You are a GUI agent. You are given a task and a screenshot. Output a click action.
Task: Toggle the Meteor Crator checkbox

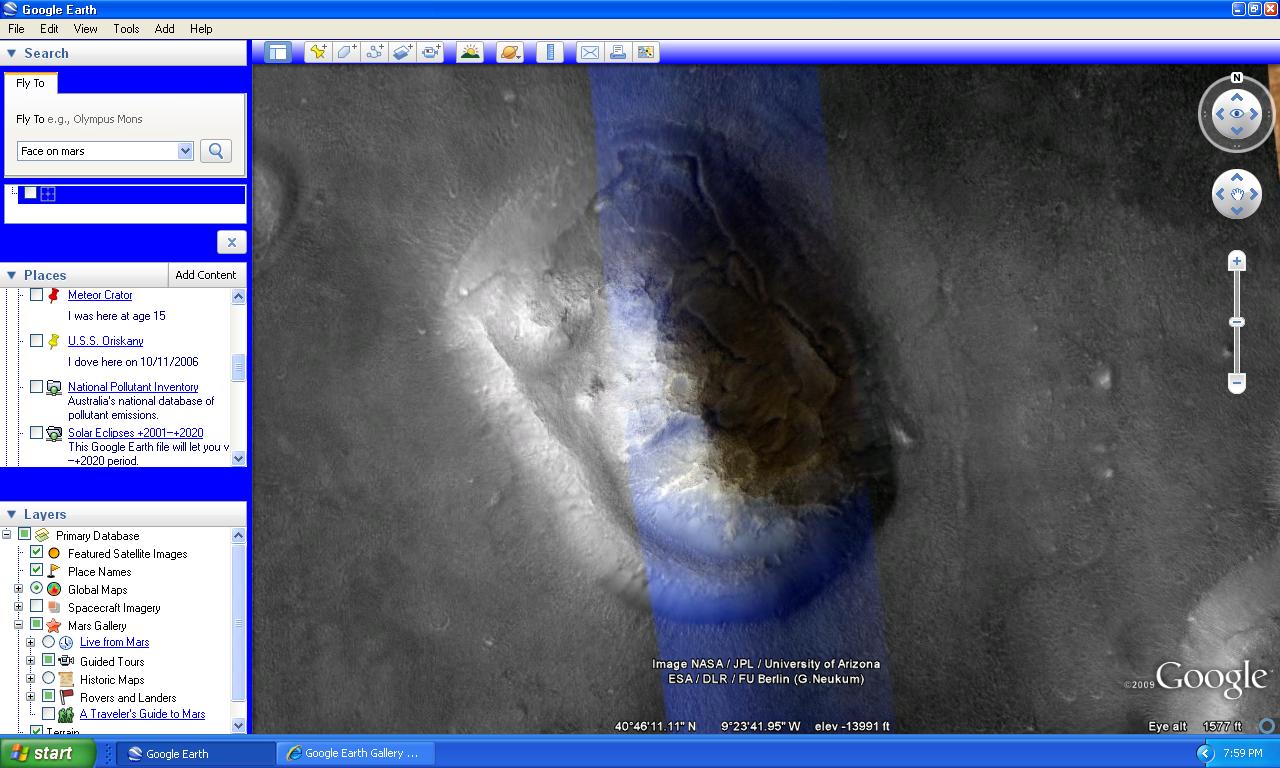[36, 295]
